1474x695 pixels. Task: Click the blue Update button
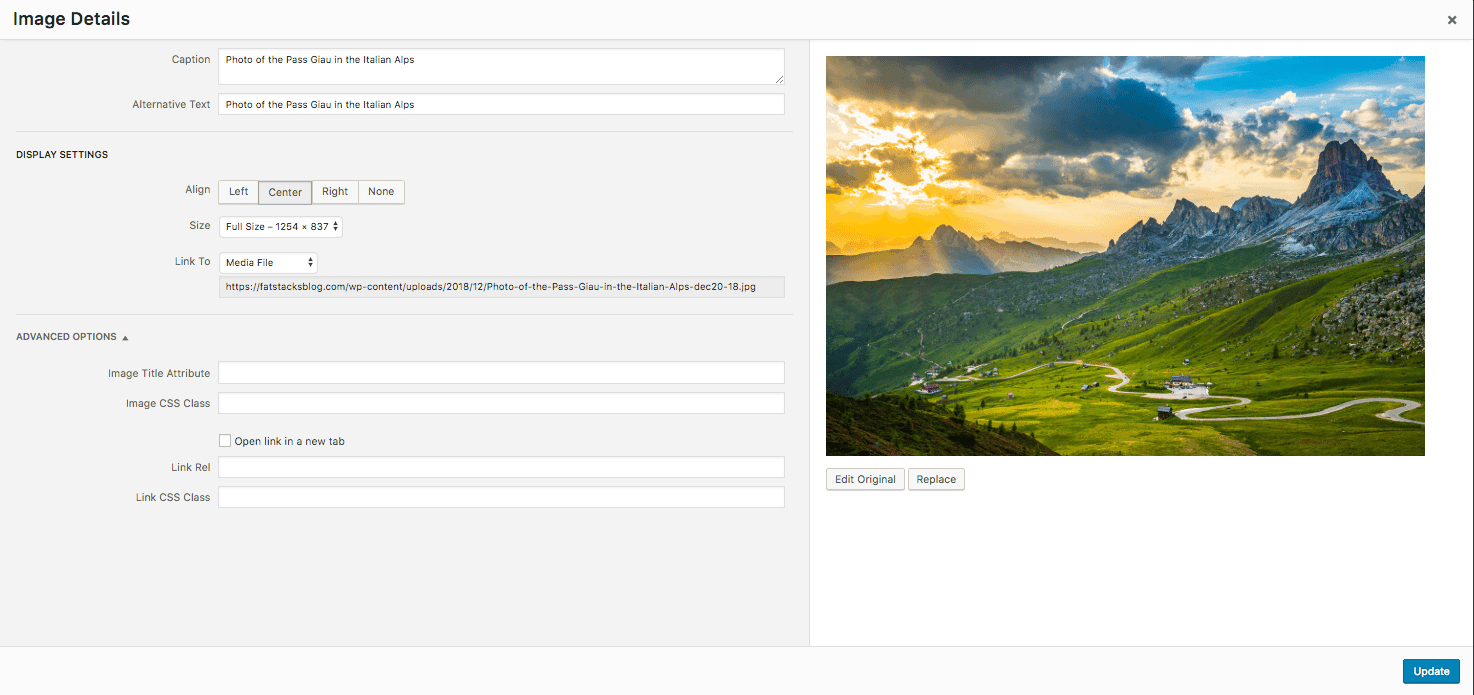tap(1431, 671)
